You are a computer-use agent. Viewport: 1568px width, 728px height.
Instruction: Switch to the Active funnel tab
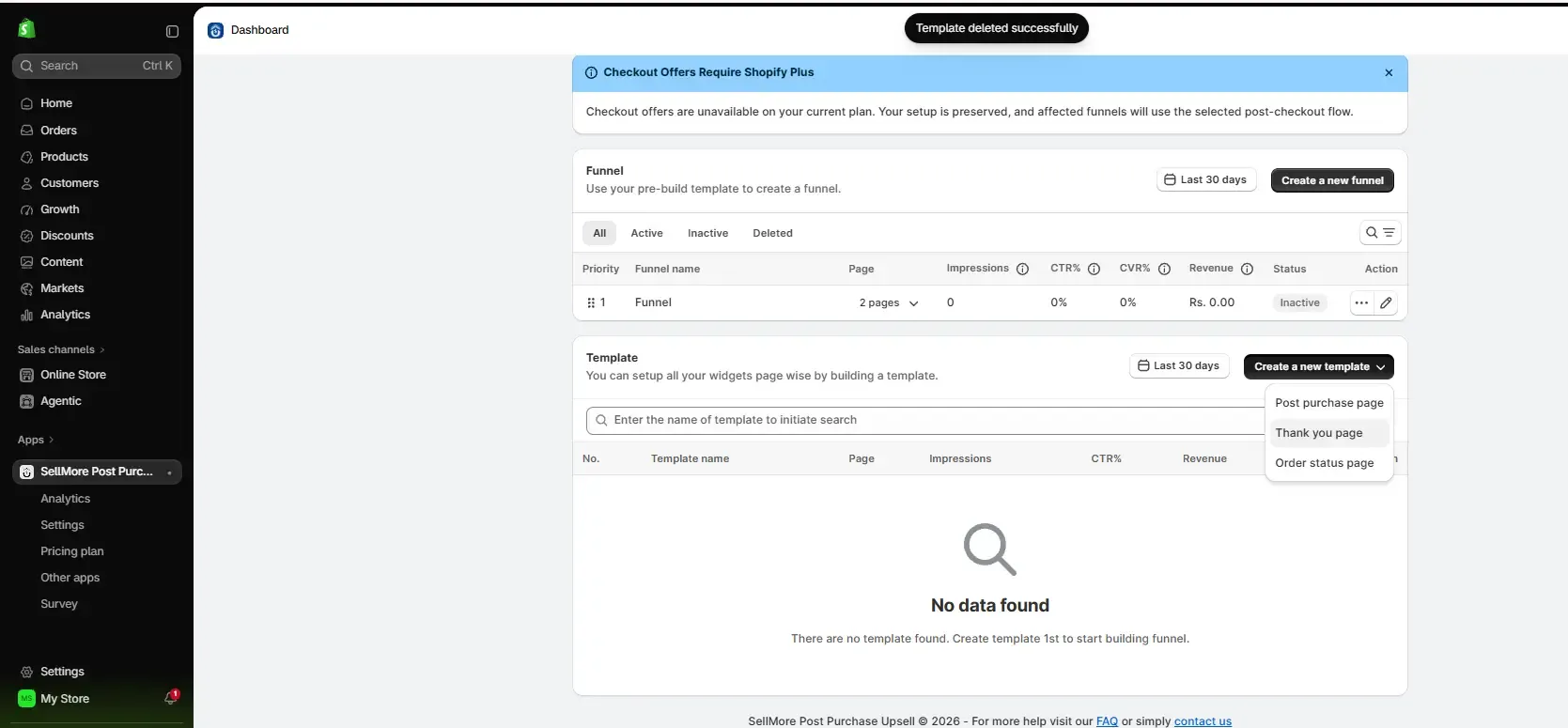point(646,233)
